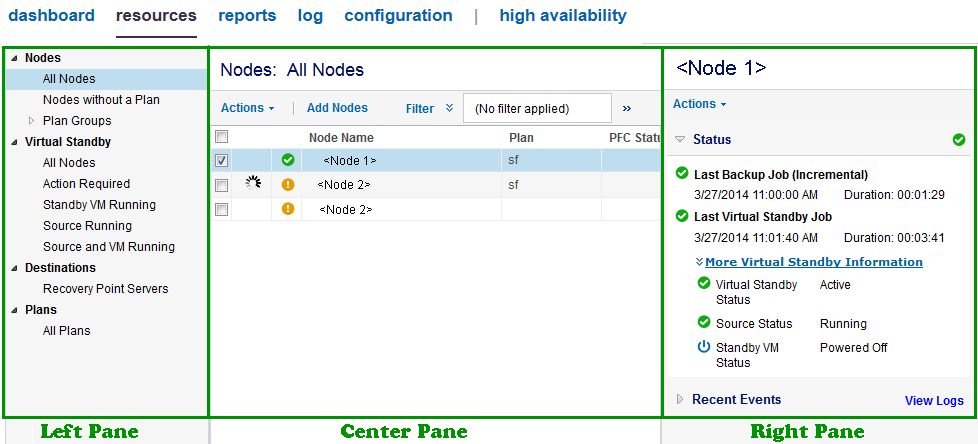Check the select-all checkbox in table header
This screenshot has height=444, width=978.
(x=222, y=137)
